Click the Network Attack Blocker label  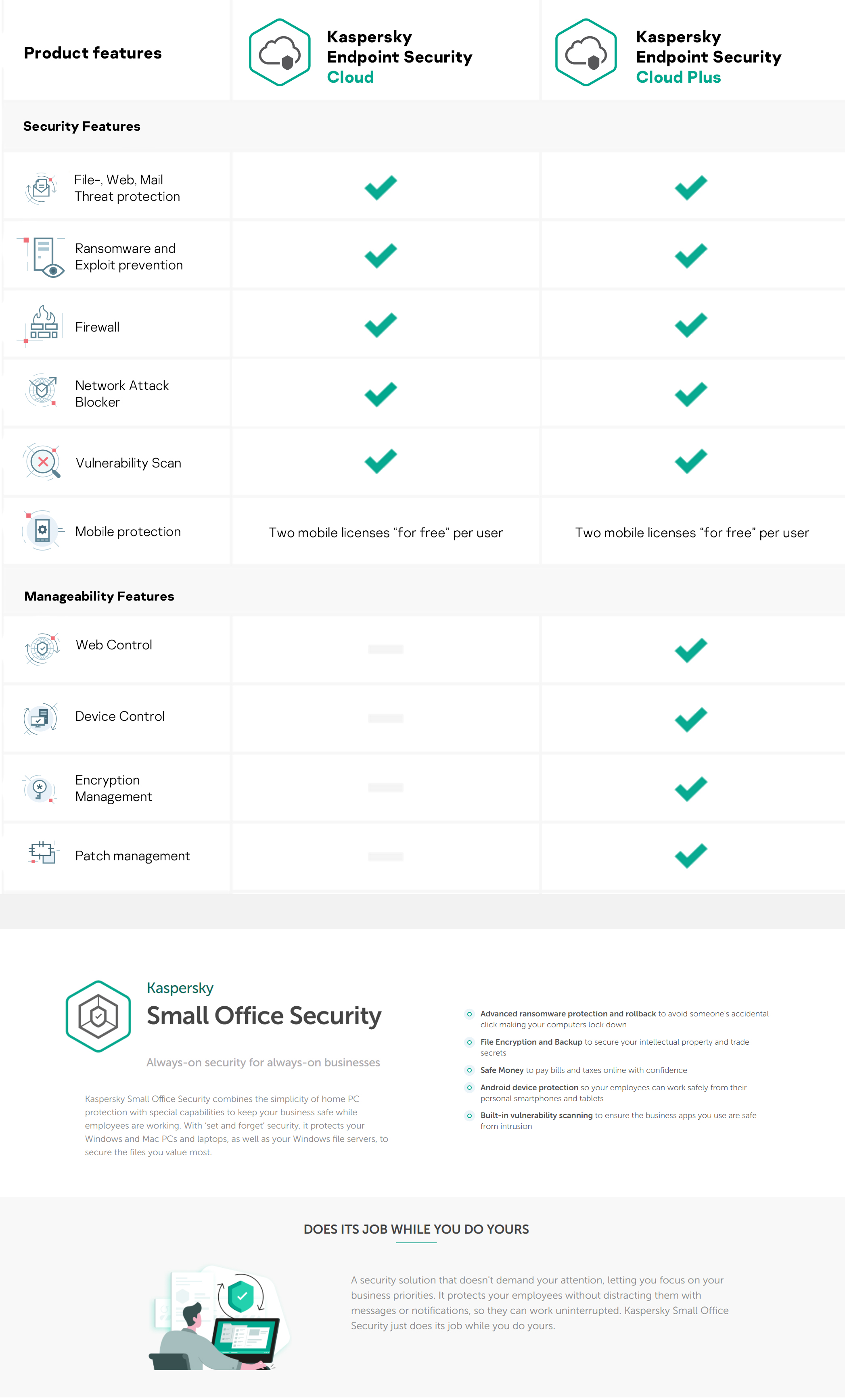click(122, 394)
